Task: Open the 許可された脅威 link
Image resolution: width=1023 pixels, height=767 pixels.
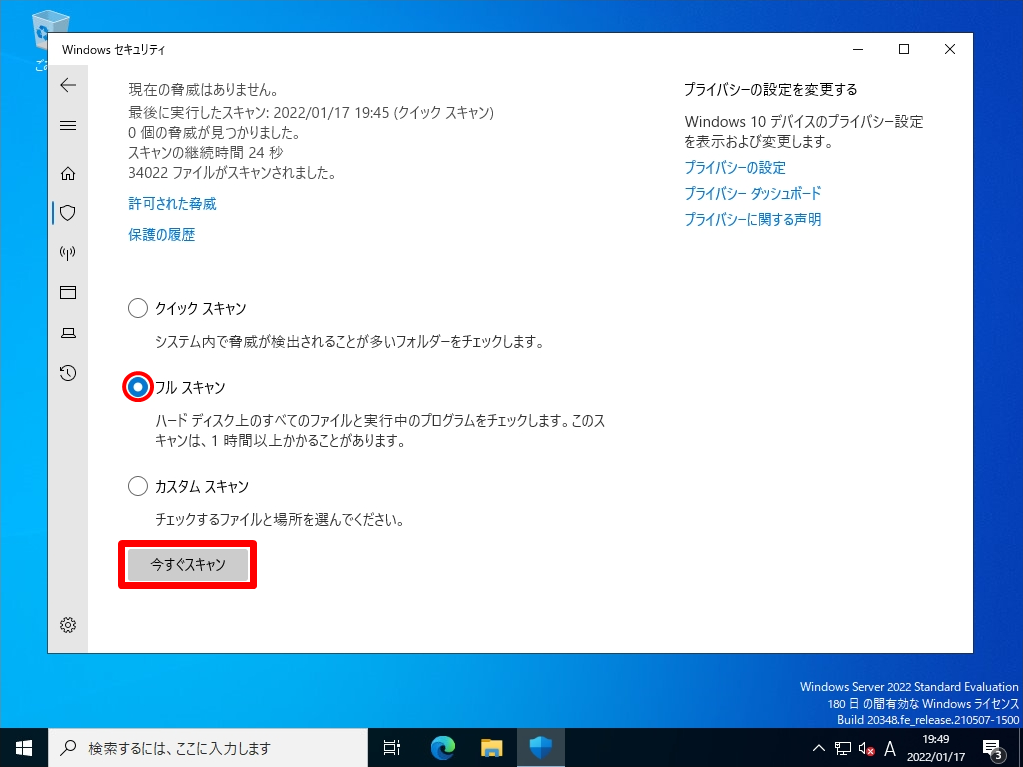Action: click(172, 204)
